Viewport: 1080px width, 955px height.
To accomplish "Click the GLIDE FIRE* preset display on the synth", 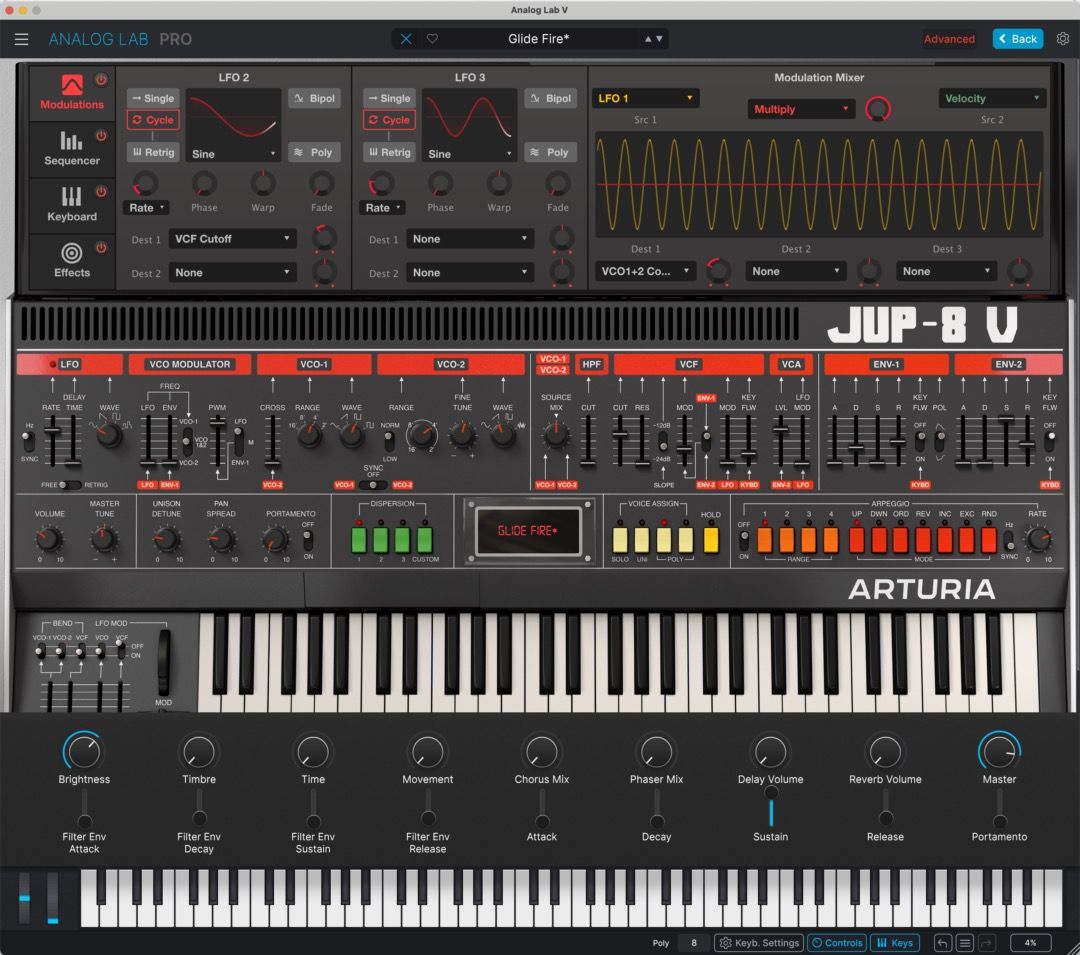I will [x=528, y=531].
